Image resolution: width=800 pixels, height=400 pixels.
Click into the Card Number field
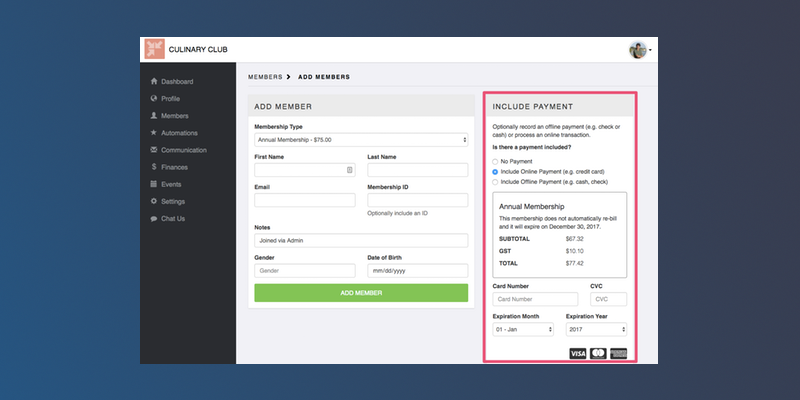535,299
